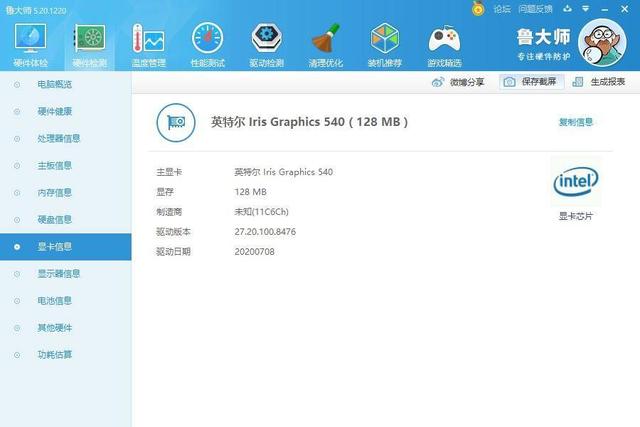This screenshot has height=427, width=640.
Task: Click the 生成报表 generate report button
Action: pyautogui.click(x=599, y=82)
